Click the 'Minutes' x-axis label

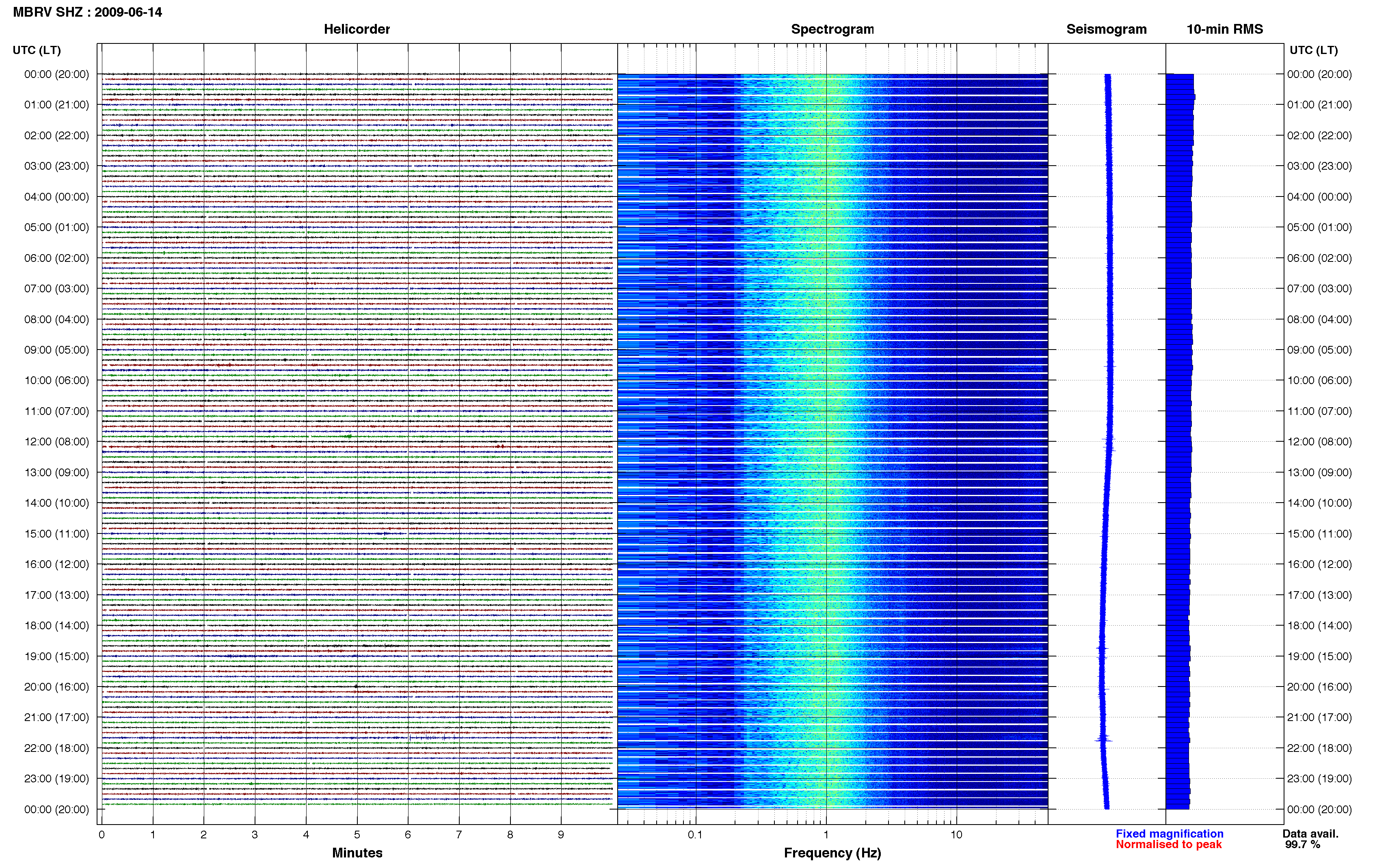[357, 853]
